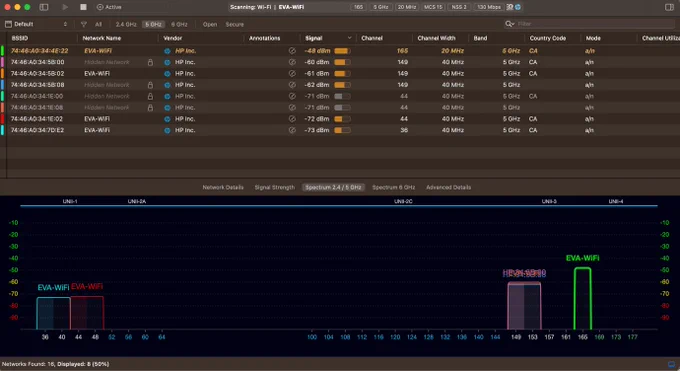Toggle the left sidebar panel icon
680x371 pixels.
point(44,7)
